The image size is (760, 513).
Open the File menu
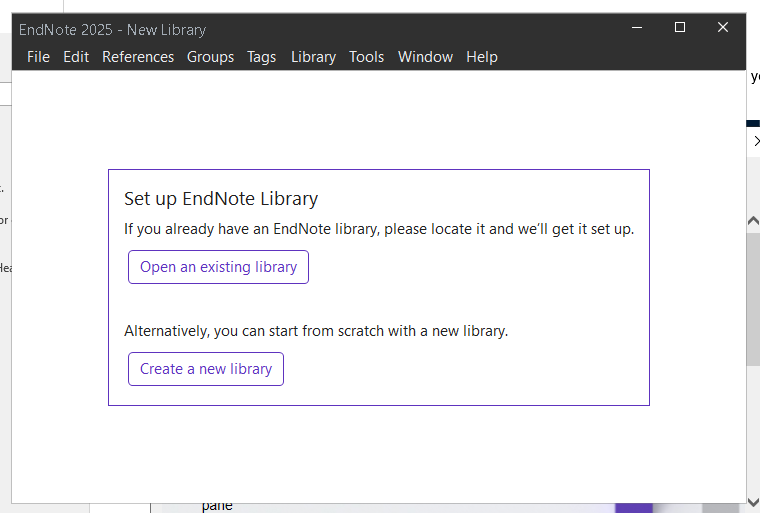pos(38,57)
